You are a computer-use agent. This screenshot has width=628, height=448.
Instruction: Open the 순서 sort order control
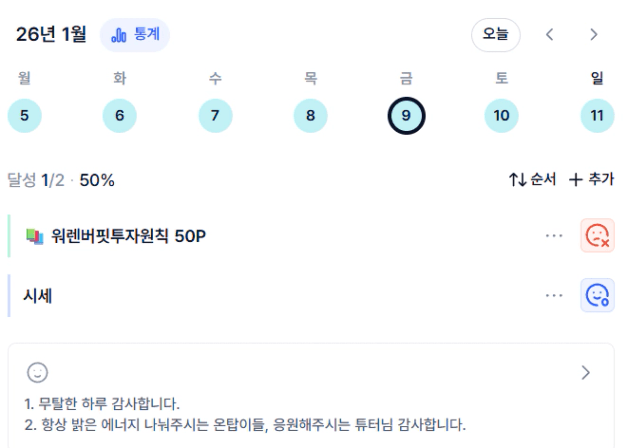coord(531,180)
